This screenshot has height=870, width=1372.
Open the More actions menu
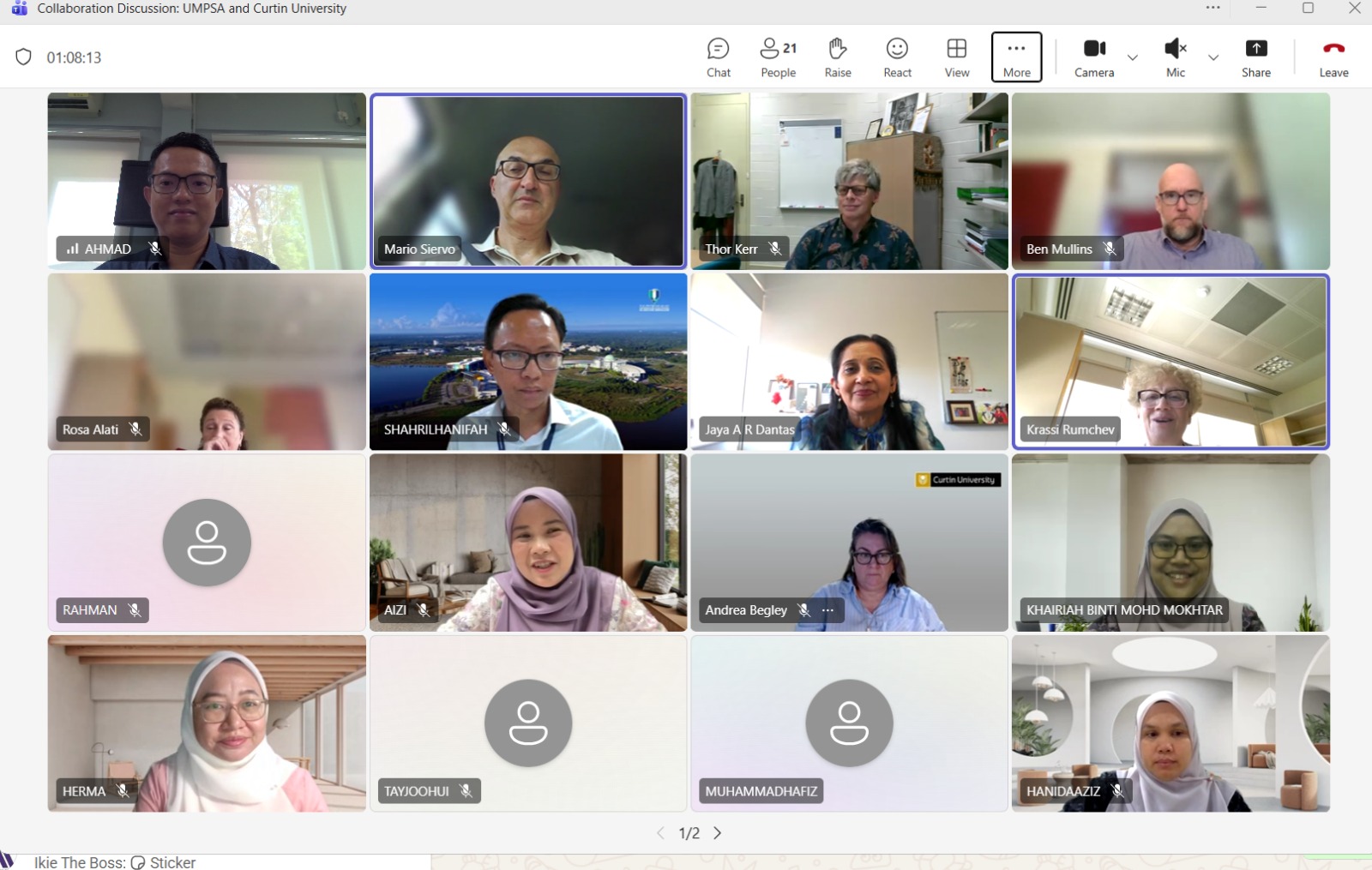pyautogui.click(x=1016, y=57)
